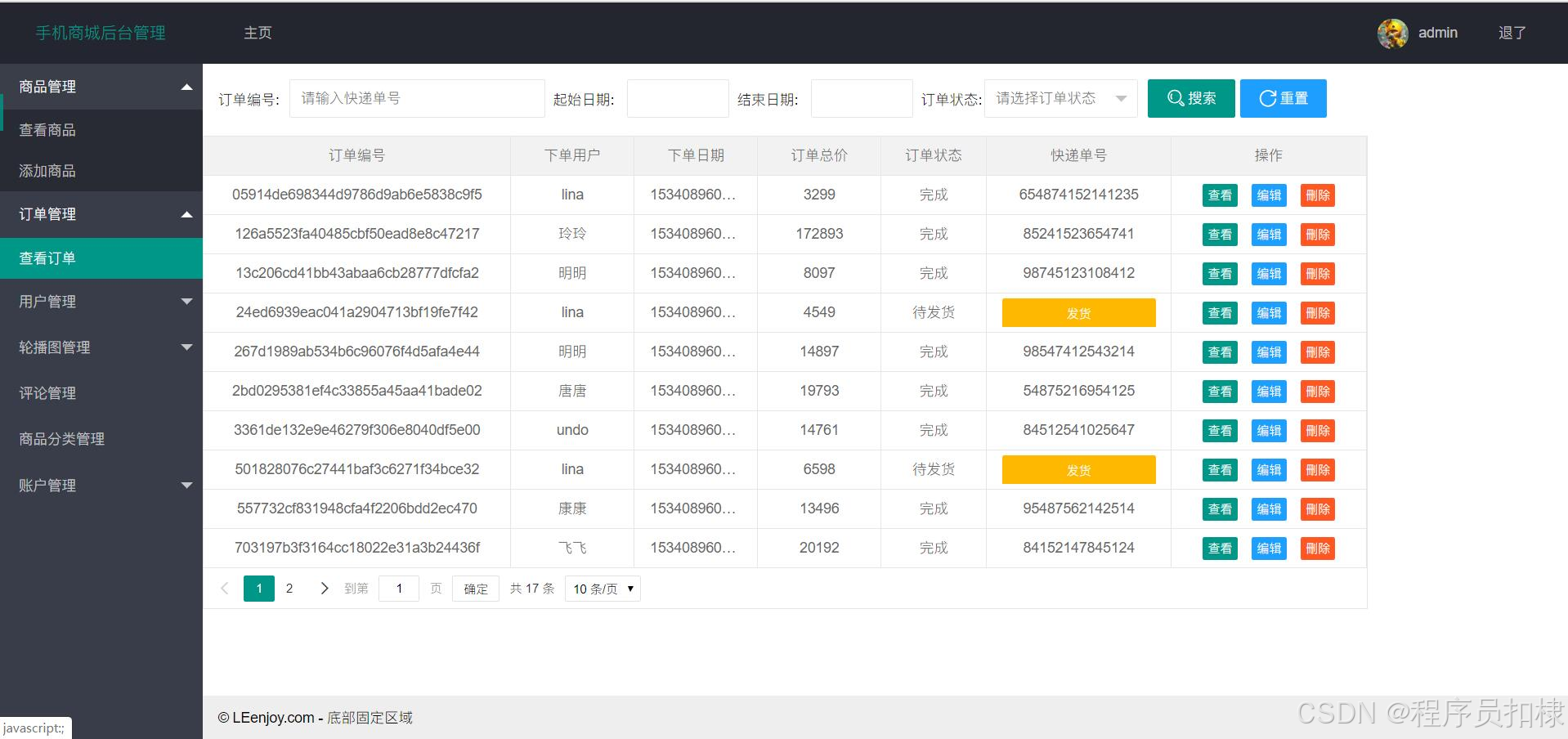Select 主页 in the top navigation

(257, 33)
